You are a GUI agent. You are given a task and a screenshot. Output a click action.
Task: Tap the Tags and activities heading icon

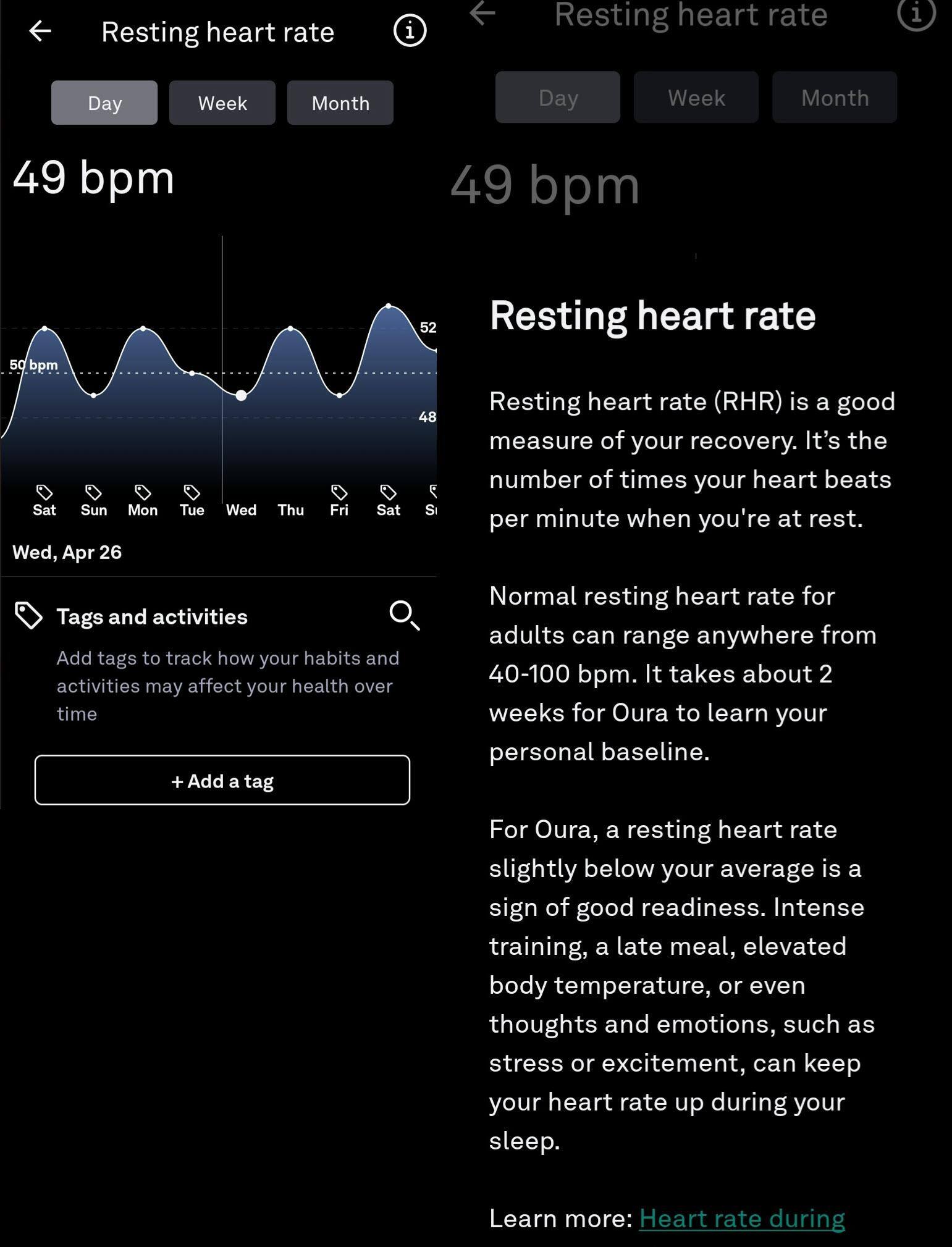(x=28, y=616)
